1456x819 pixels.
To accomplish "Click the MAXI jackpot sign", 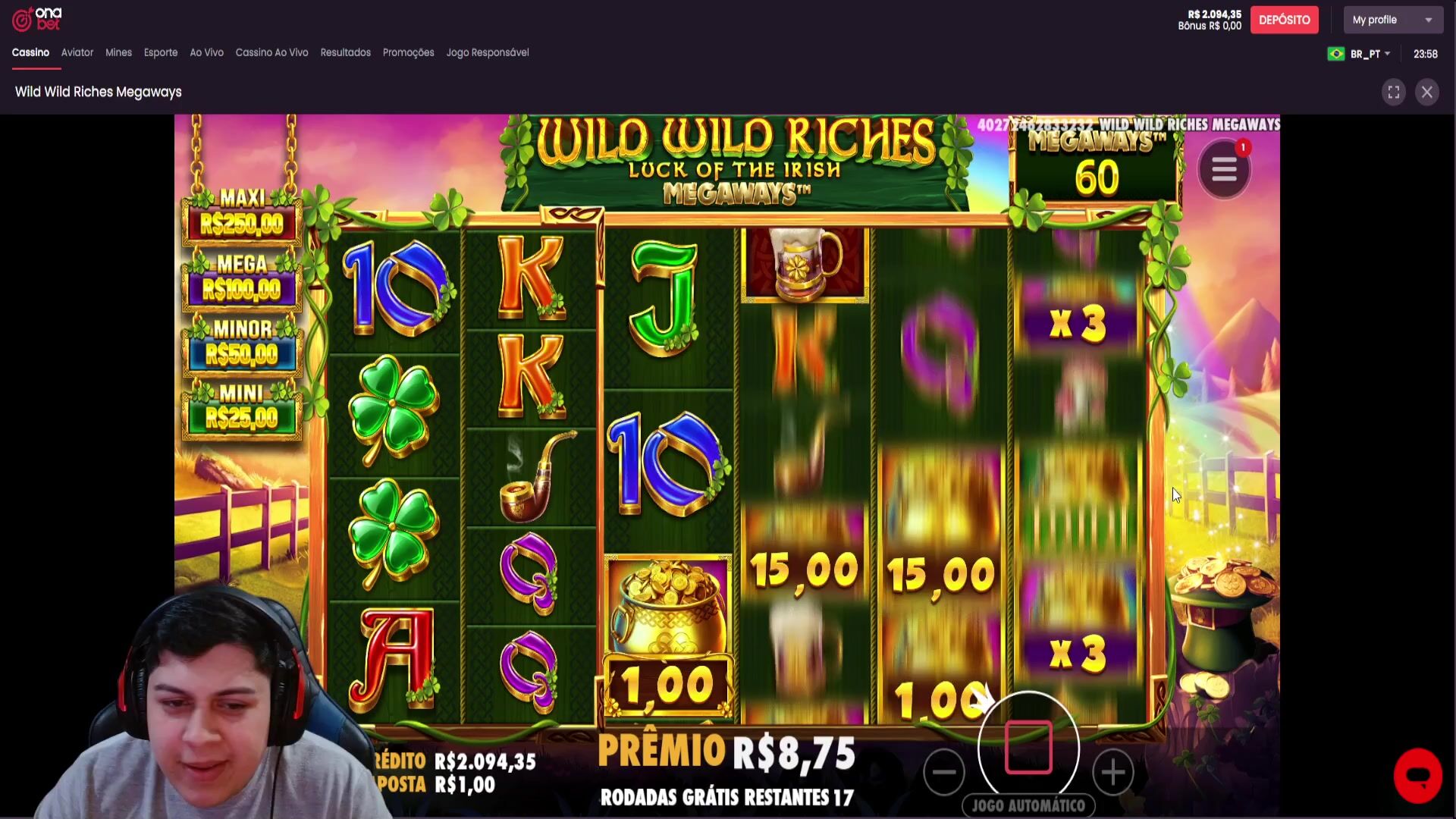I will click(242, 213).
